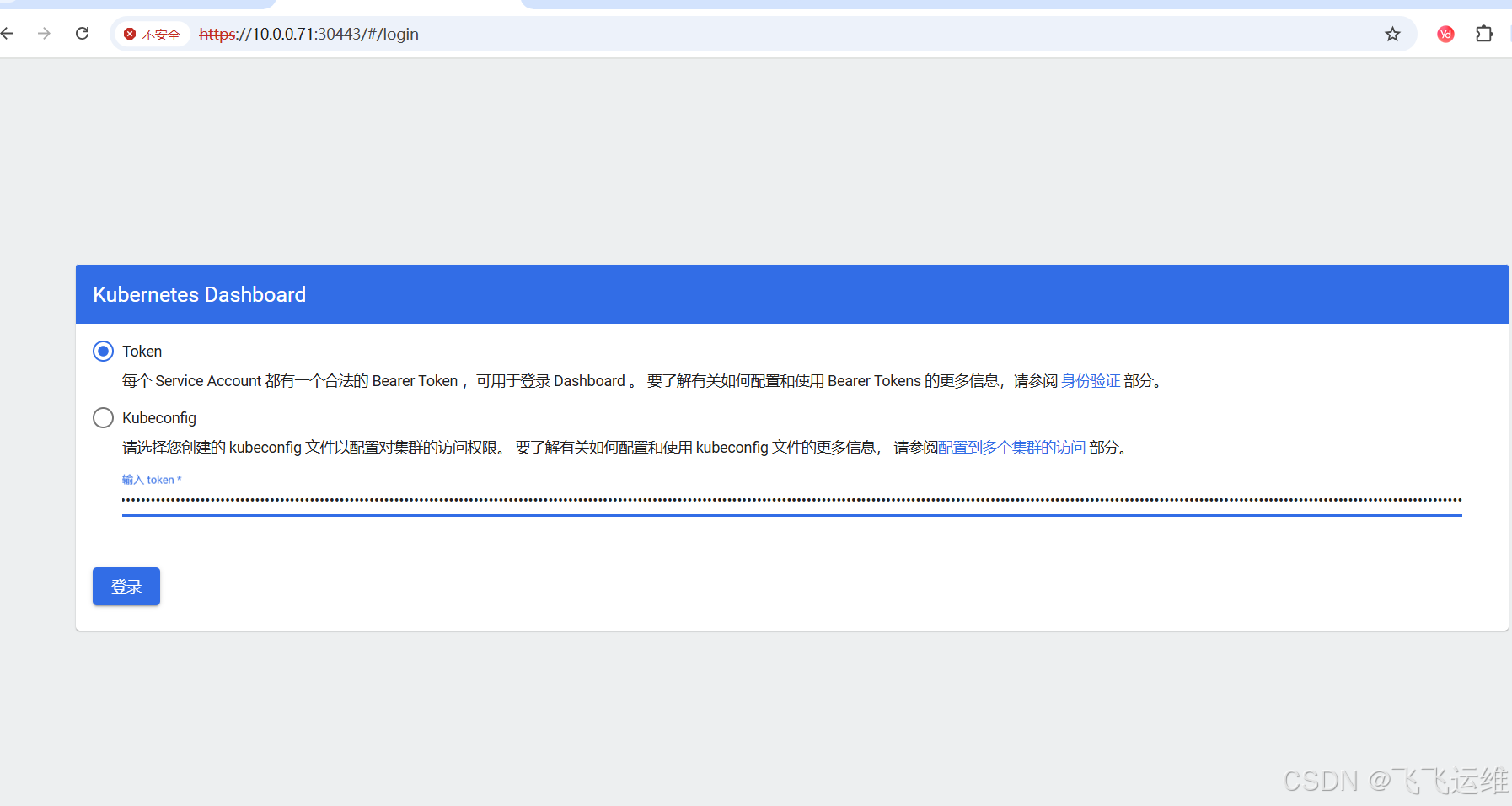
Task: Click the Bearer Token description text
Action: 642,381
